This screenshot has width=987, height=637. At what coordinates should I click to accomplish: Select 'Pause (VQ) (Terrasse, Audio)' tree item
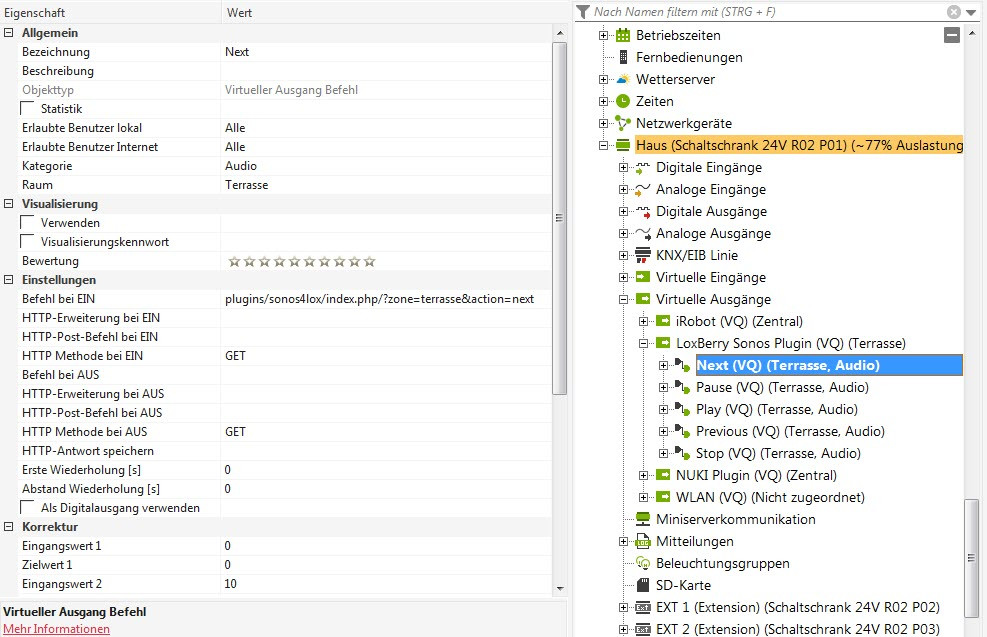click(782, 387)
